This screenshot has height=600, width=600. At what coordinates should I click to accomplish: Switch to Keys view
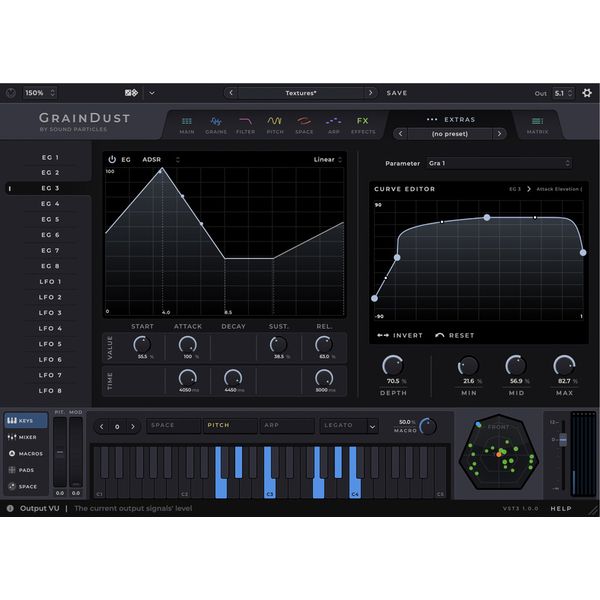pyautogui.click(x=26, y=421)
